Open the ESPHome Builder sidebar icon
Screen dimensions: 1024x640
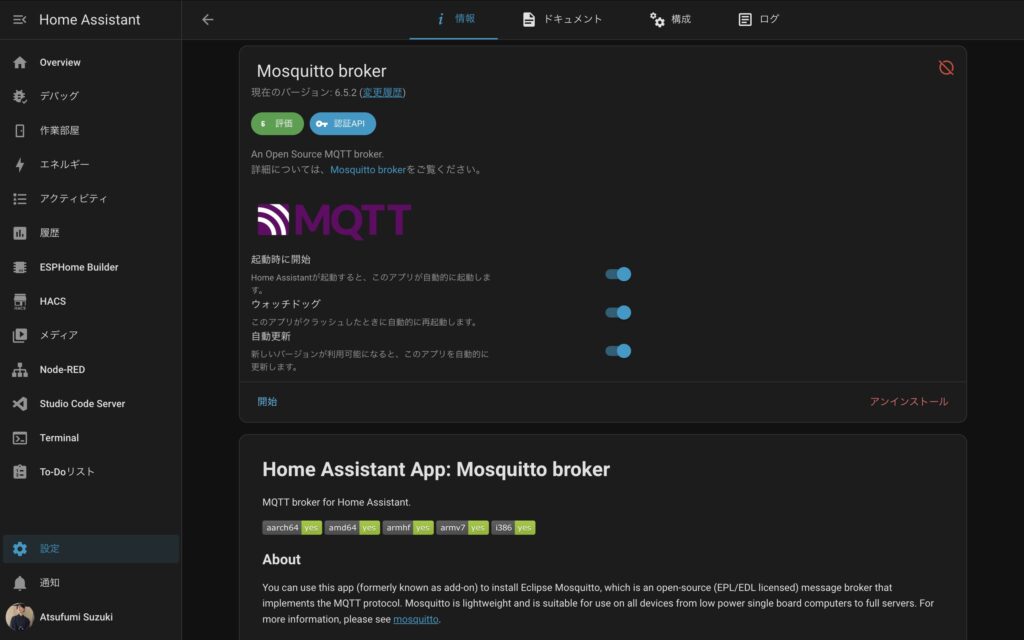(x=20, y=267)
